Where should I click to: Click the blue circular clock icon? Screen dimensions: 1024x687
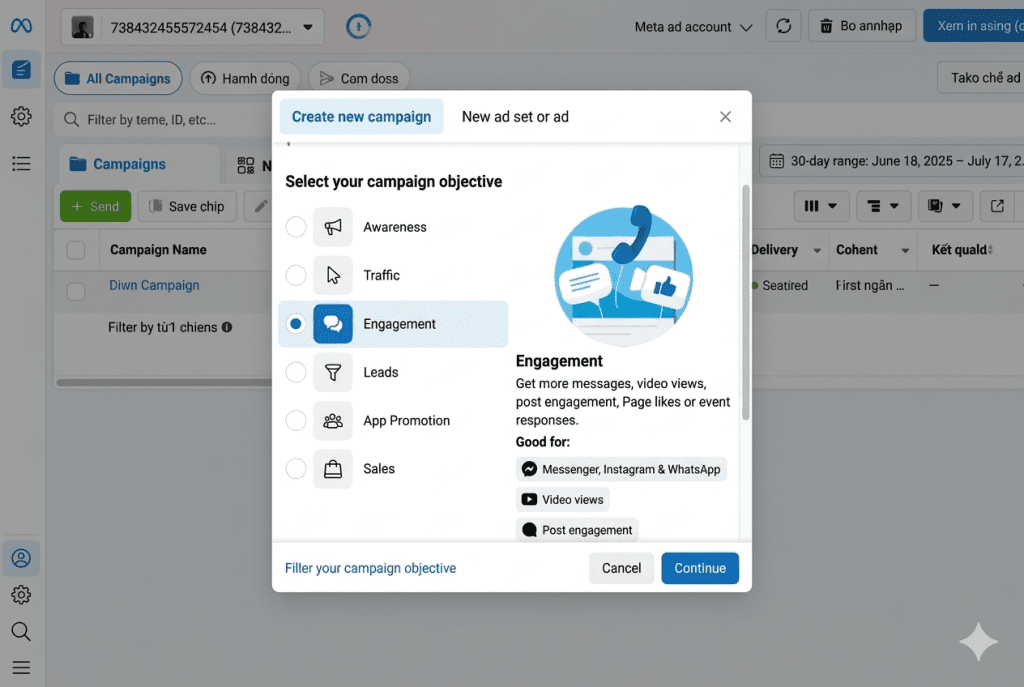click(x=358, y=27)
